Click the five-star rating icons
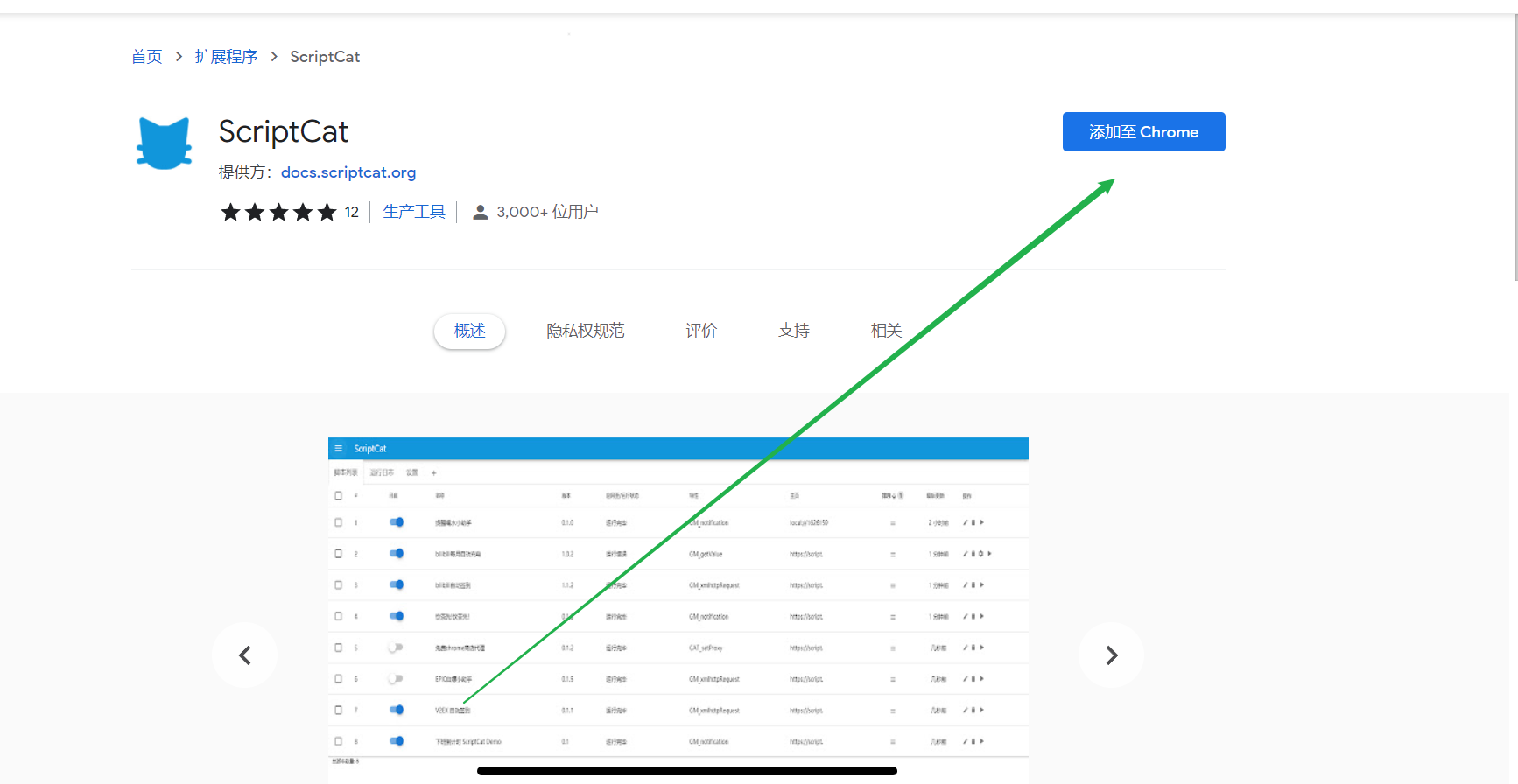This screenshot has height=784, width=1518. 278,212
